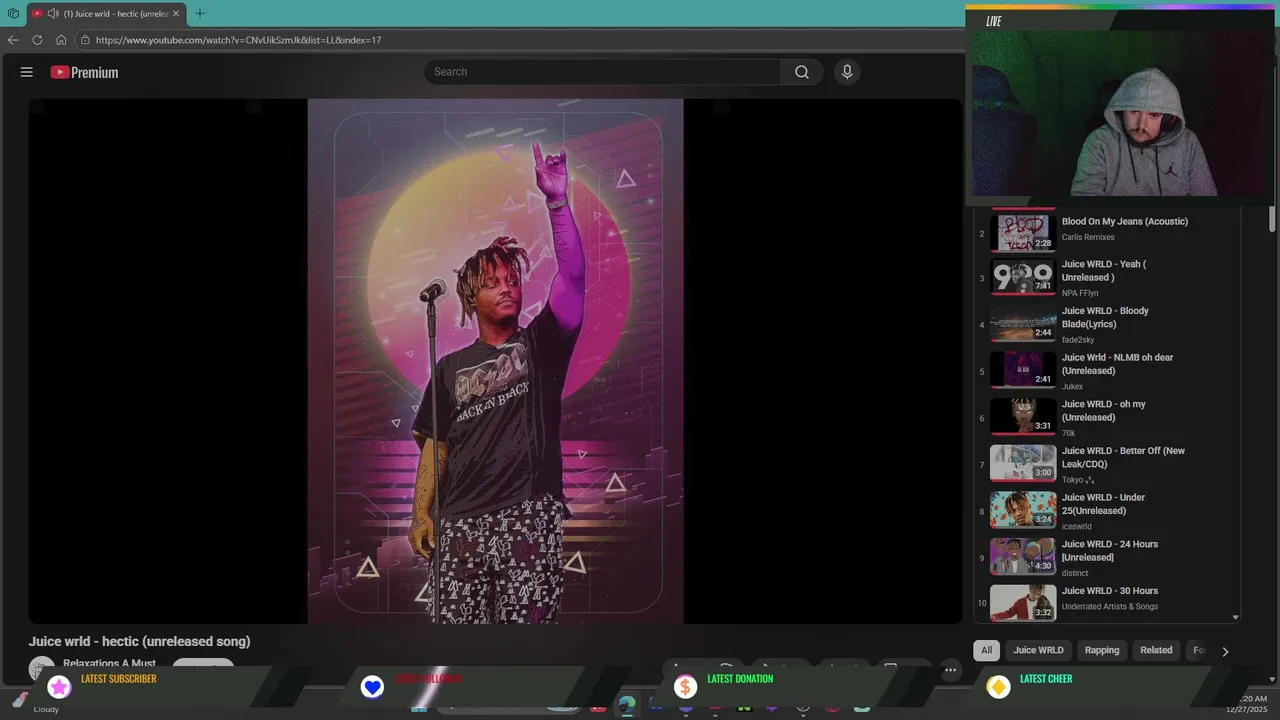
Task: Refresh the YouTube page
Action: (37, 40)
